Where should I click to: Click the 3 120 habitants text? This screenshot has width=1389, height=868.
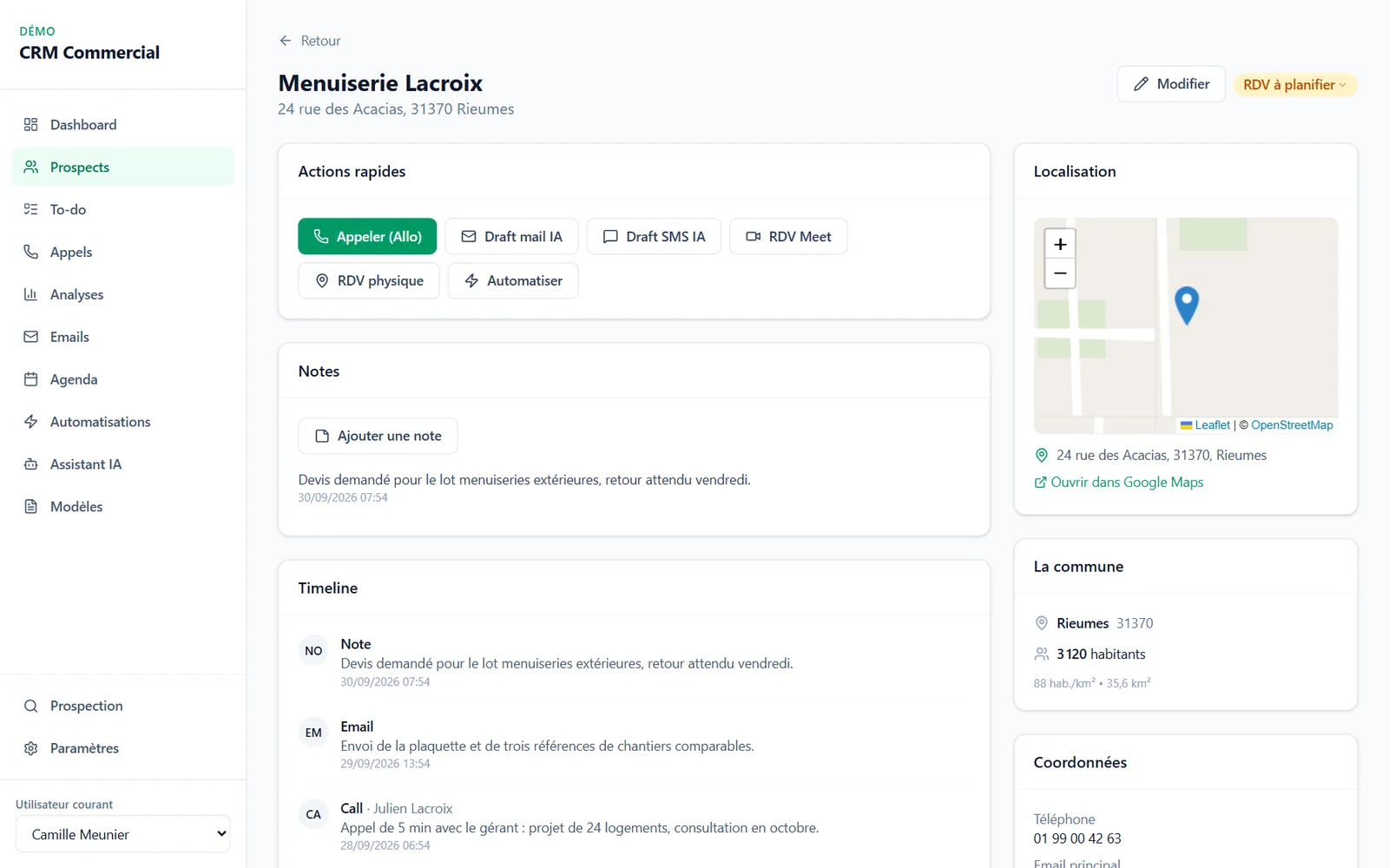[1101, 654]
